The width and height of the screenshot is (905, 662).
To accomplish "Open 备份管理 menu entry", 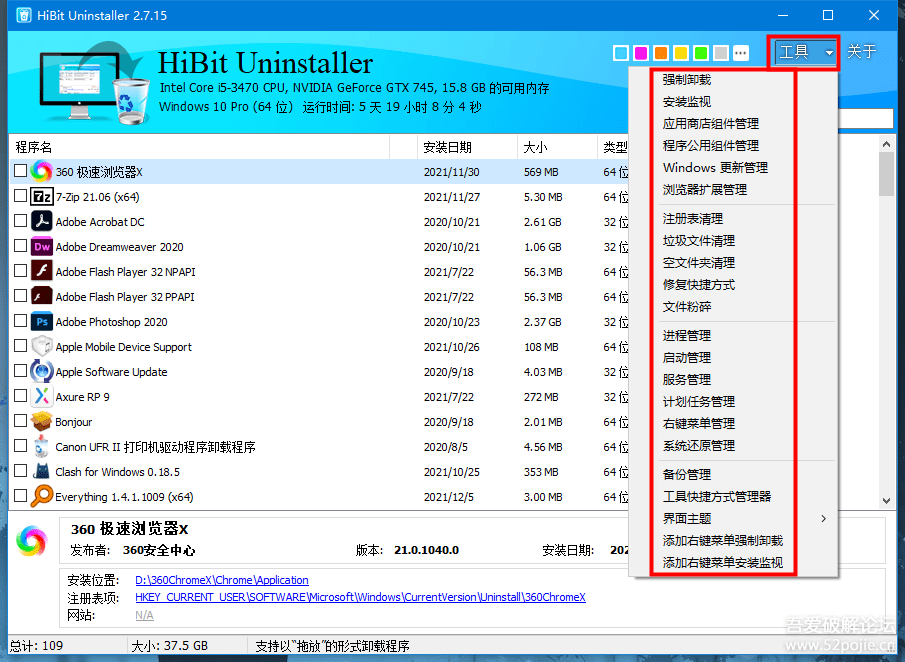I will (x=687, y=474).
